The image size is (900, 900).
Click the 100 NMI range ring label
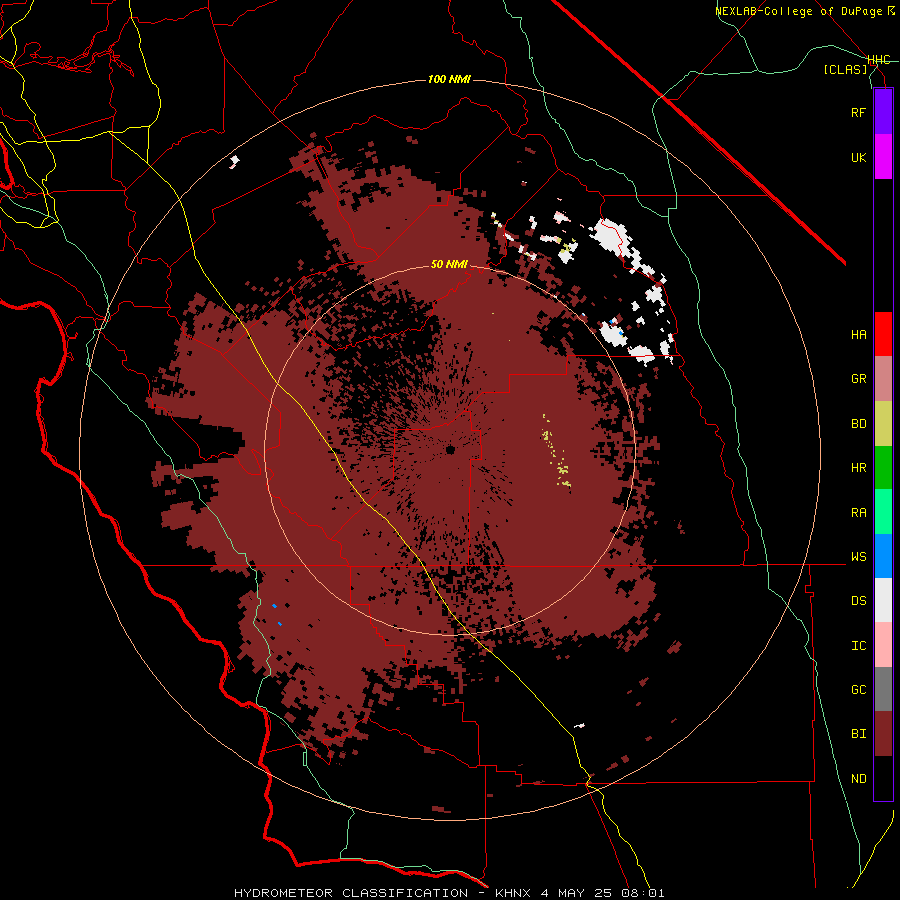449,79
